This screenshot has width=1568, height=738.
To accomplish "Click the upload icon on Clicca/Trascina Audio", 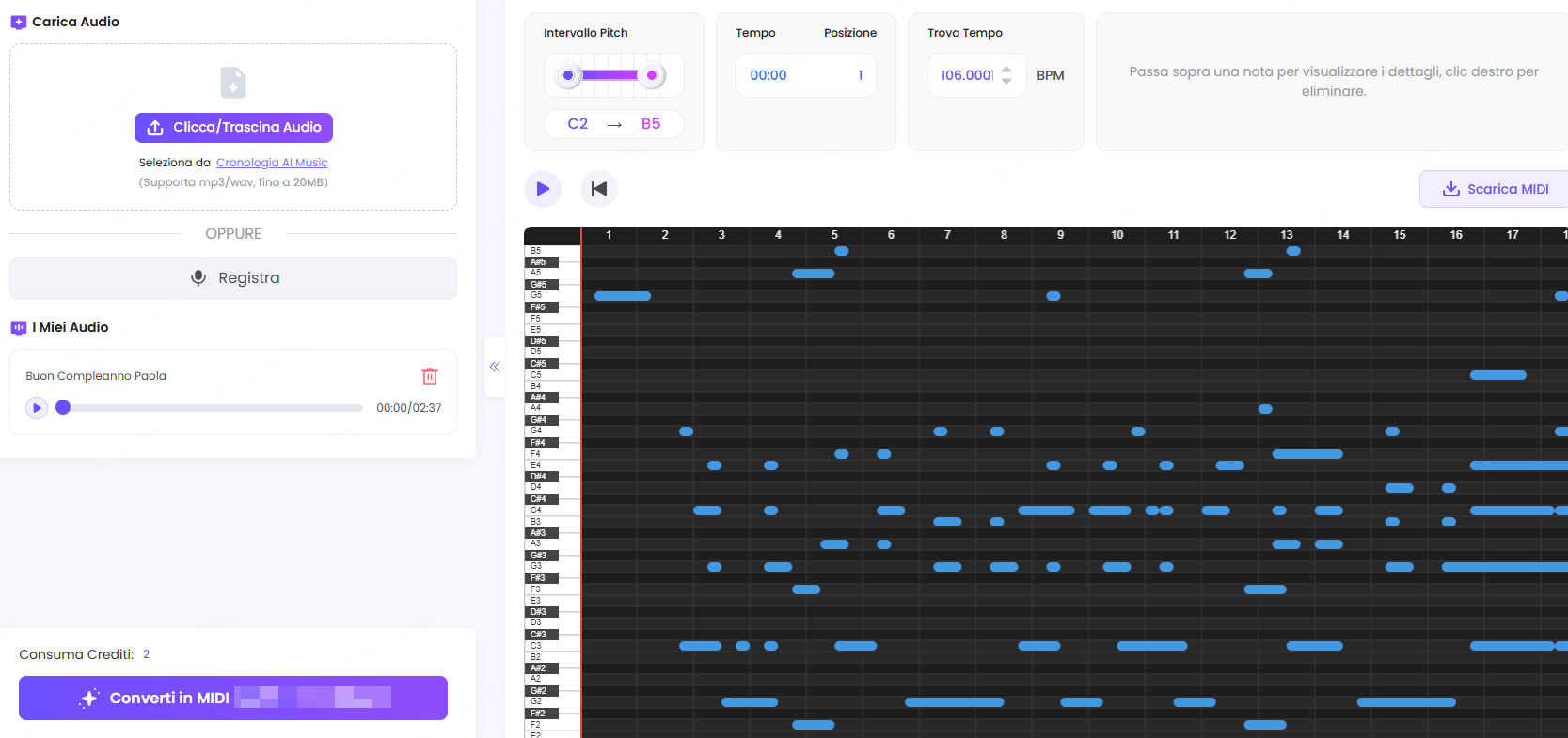I will (155, 127).
